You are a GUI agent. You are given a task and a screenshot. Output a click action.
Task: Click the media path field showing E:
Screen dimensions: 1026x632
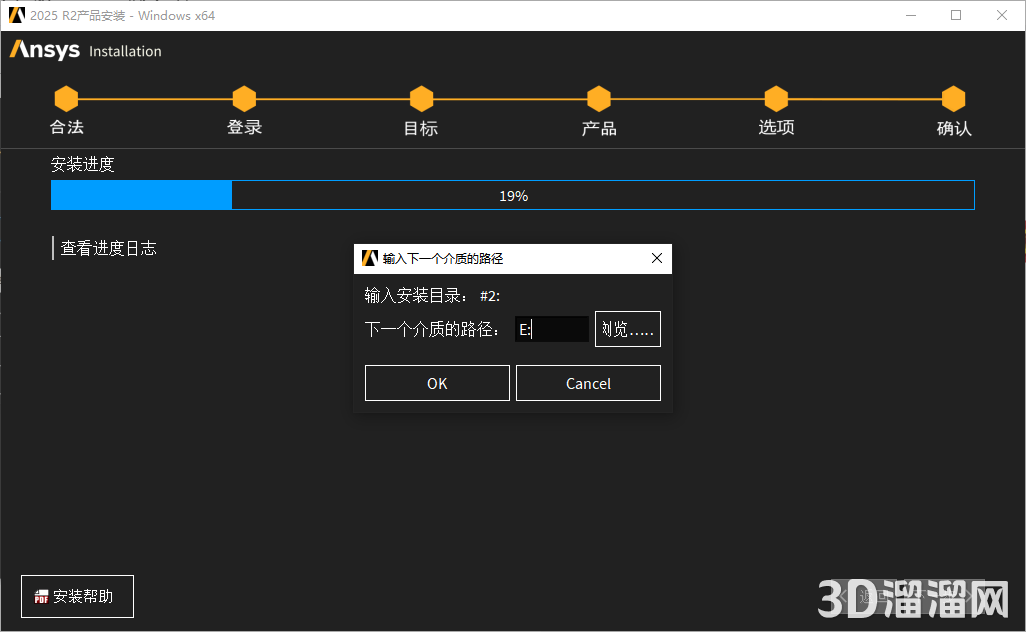[x=552, y=328]
